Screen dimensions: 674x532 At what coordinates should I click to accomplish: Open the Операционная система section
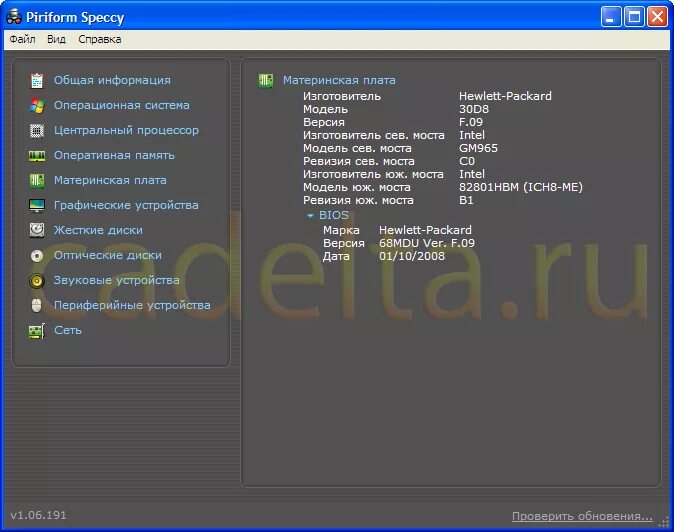[122, 105]
